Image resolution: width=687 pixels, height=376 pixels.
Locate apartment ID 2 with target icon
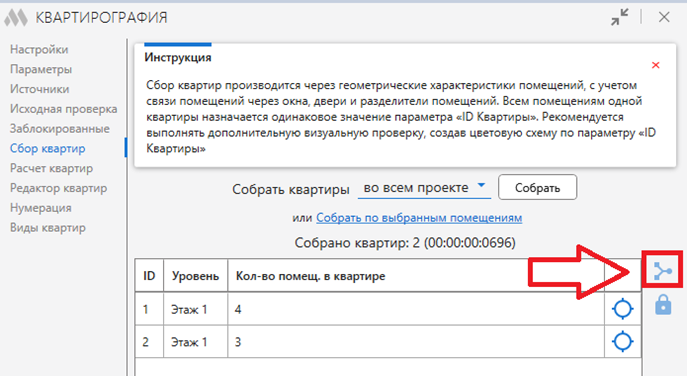pyautogui.click(x=622, y=341)
